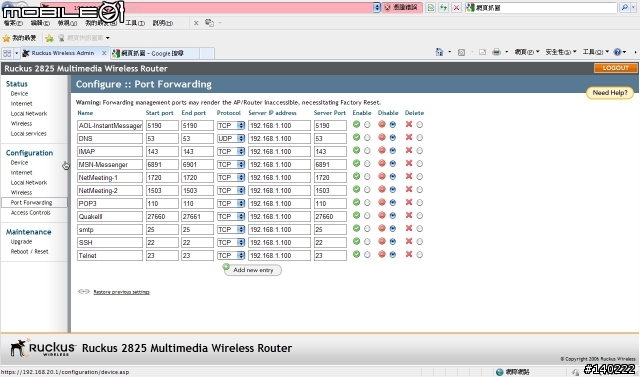This screenshot has height=377, width=640.
Task: Open protocol dropdown for NetMeeting-1 row
Action: coord(231,177)
